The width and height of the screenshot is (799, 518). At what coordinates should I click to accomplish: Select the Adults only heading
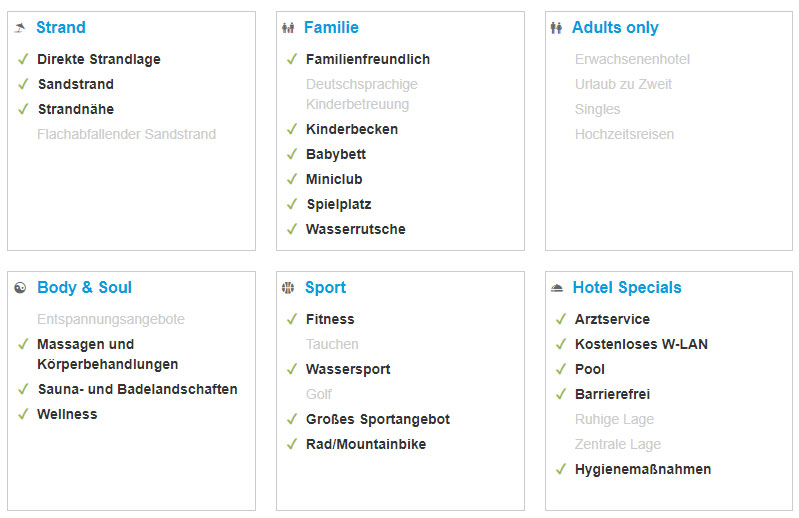(615, 28)
